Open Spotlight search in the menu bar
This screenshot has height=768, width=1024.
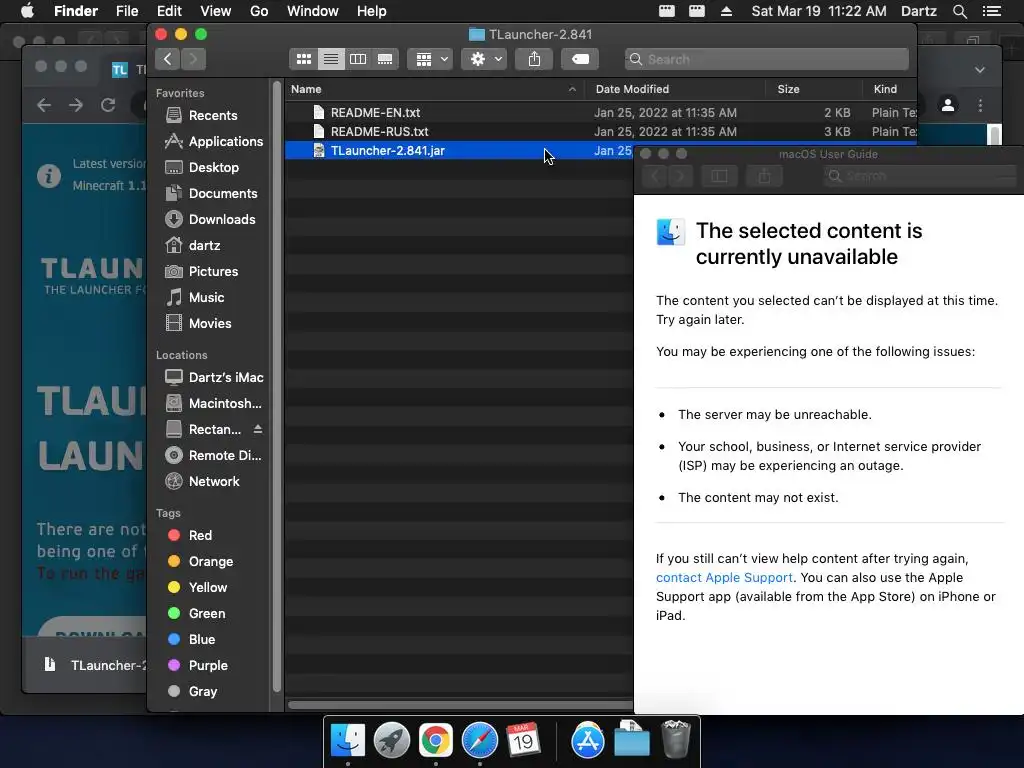tap(959, 11)
